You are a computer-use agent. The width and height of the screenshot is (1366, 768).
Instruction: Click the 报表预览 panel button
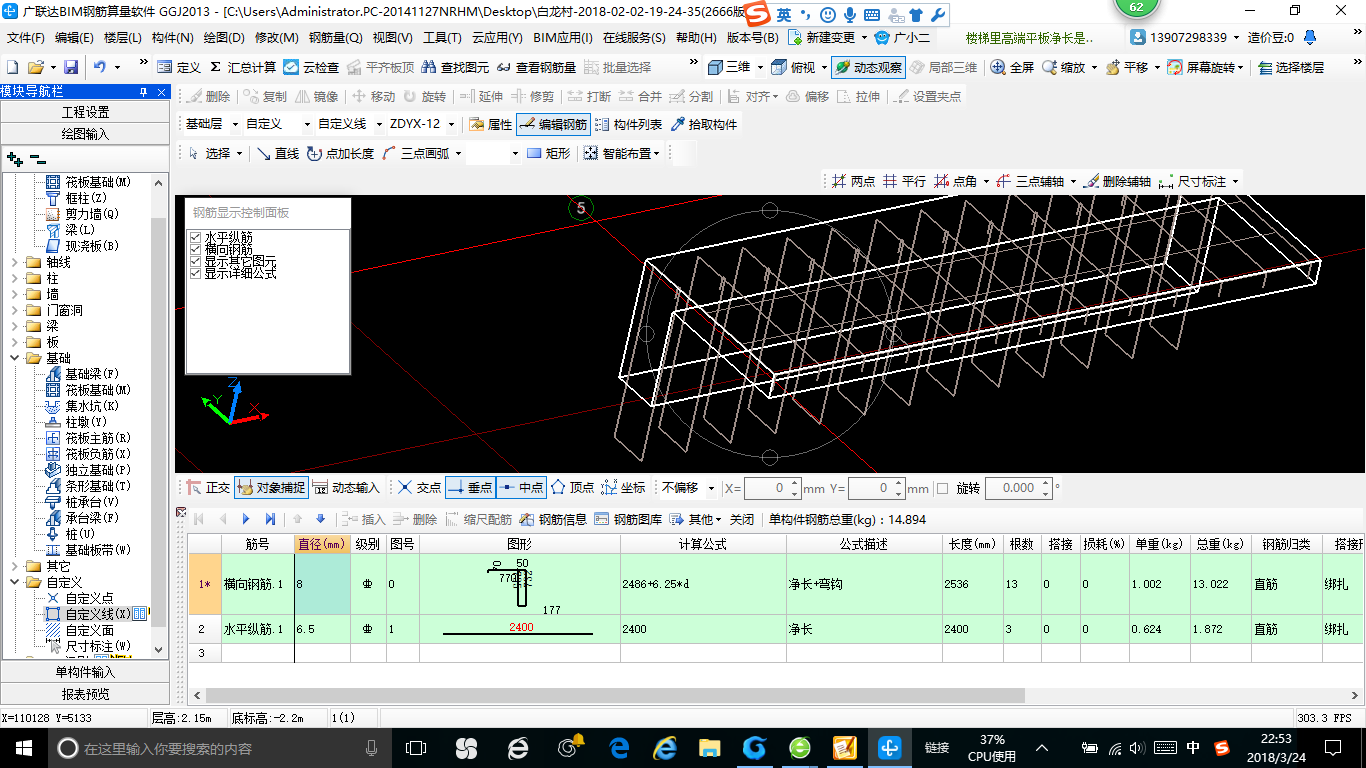pyautogui.click(x=85, y=694)
